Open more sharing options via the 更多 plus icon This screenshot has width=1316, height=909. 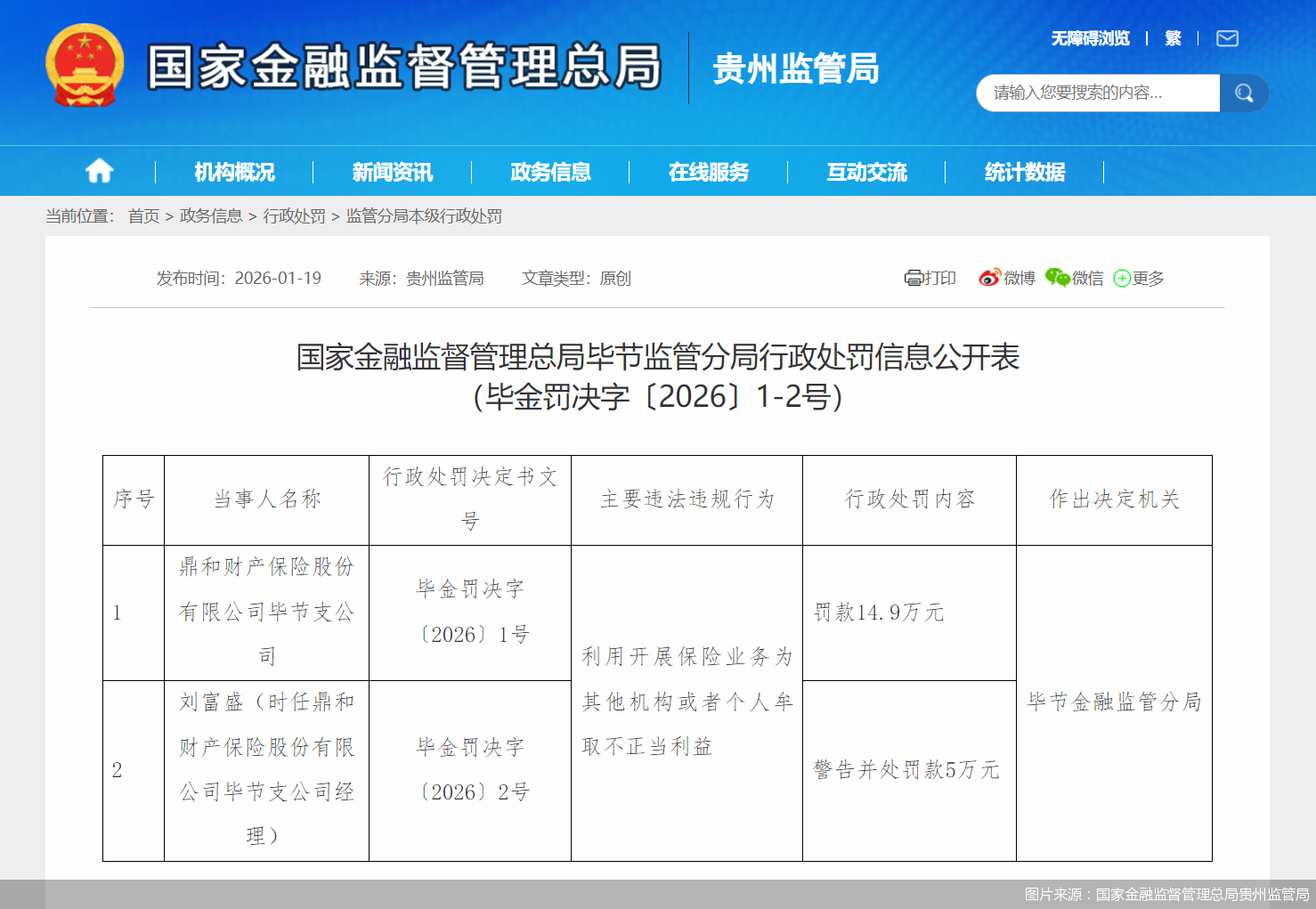[1123, 278]
